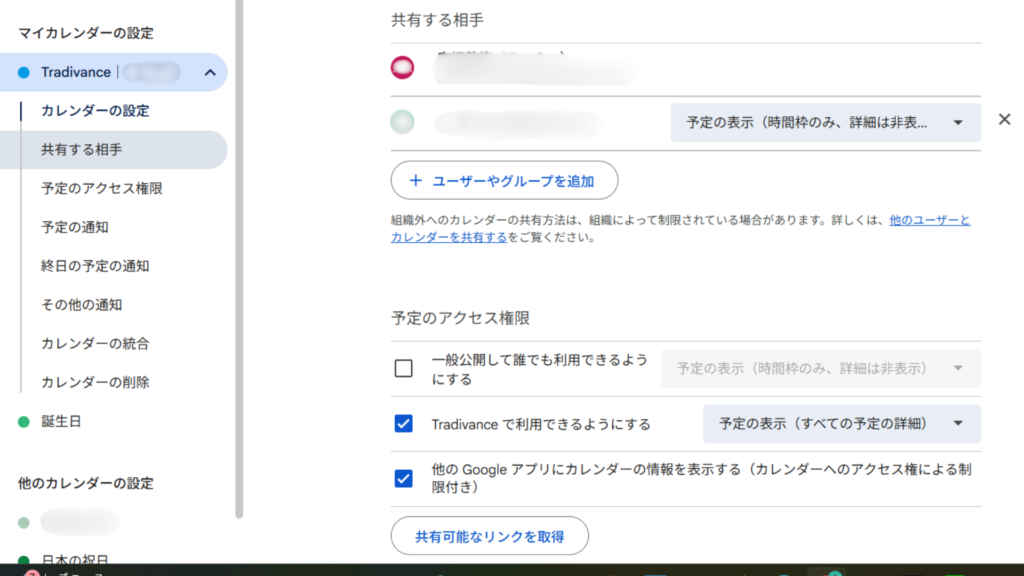Click the first shared user's red avatar
Screen dimensions: 1024x576
(x=402, y=68)
